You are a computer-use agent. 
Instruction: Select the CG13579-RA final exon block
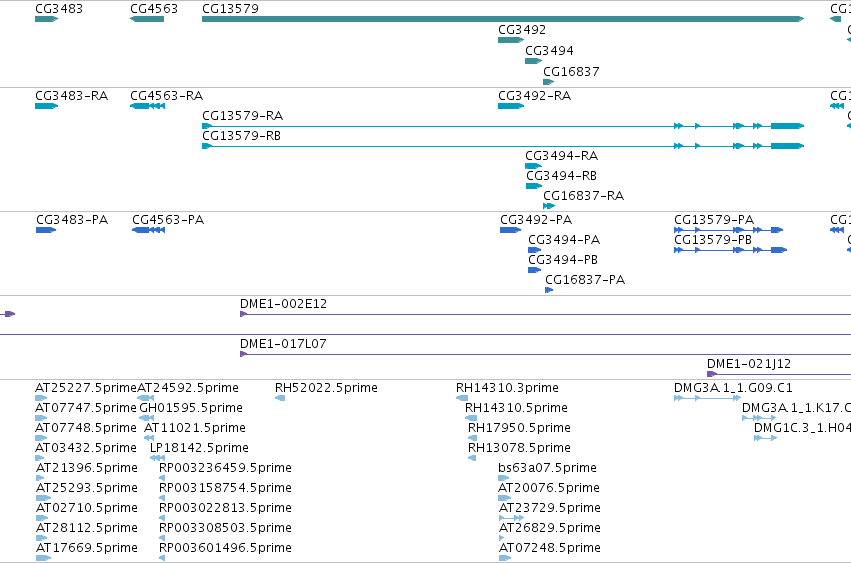click(x=788, y=126)
